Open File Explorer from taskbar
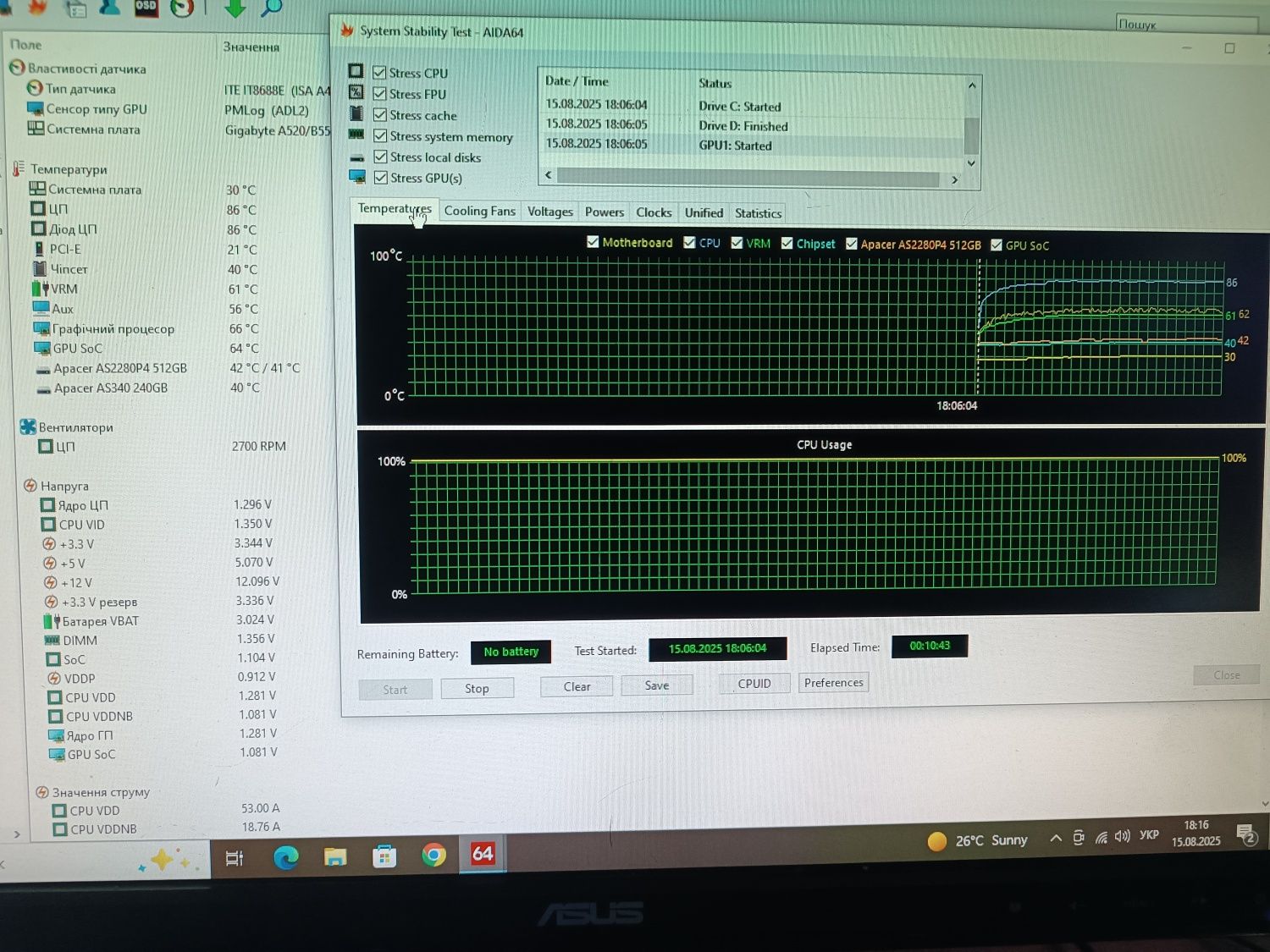The width and height of the screenshot is (1270, 952). (x=335, y=856)
